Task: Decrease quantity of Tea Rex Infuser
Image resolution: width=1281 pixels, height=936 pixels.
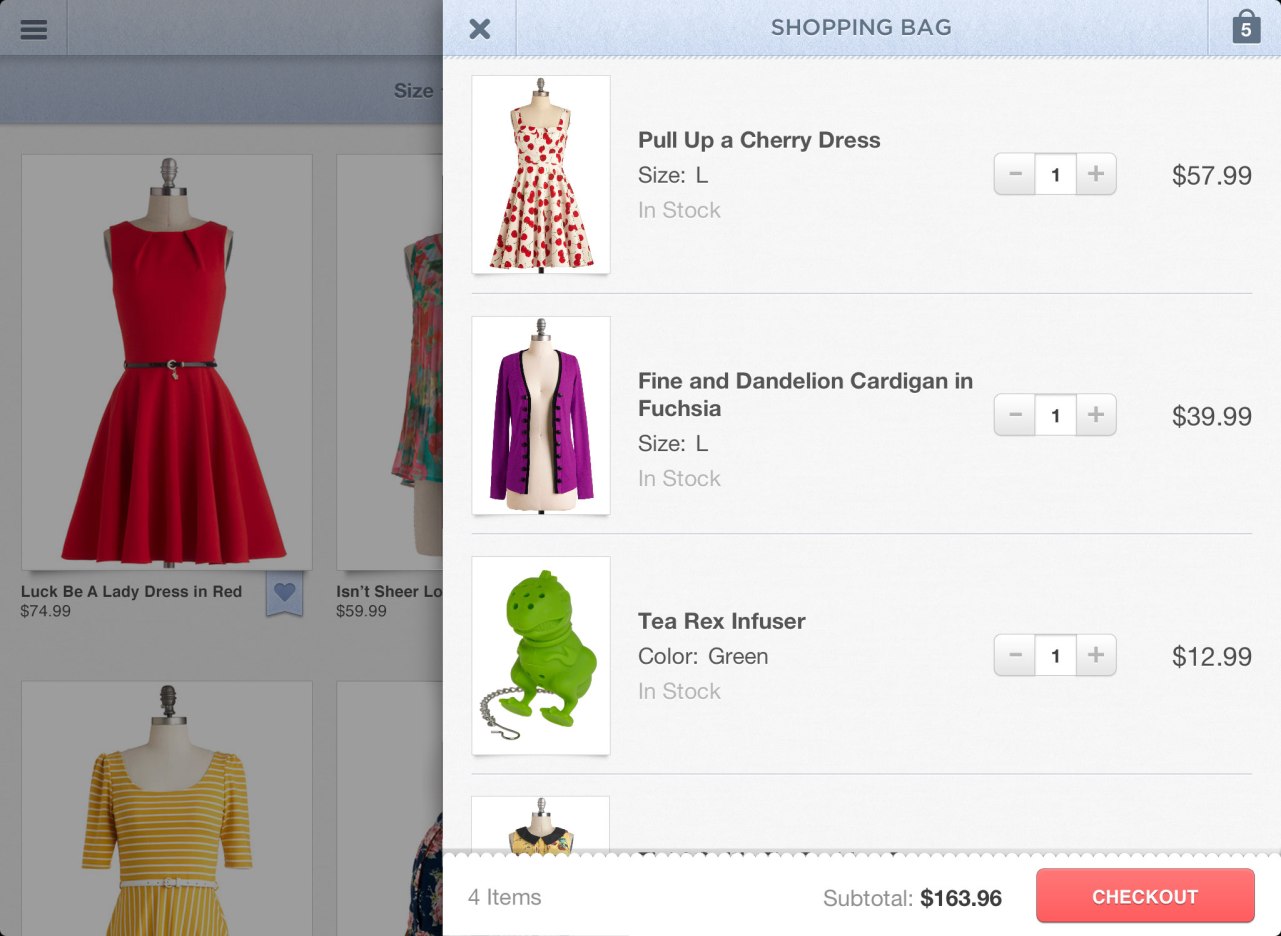Action: [x=1015, y=655]
